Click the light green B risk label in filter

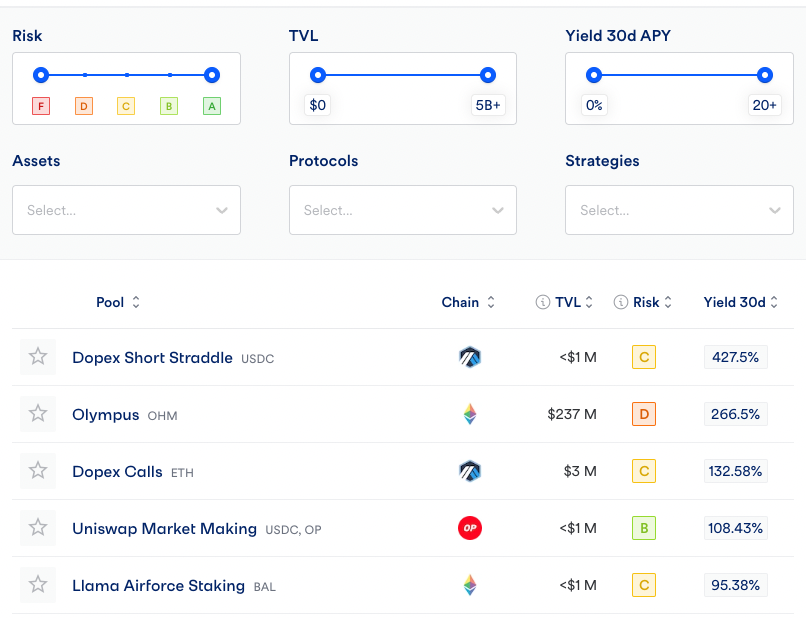tap(169, 106)
